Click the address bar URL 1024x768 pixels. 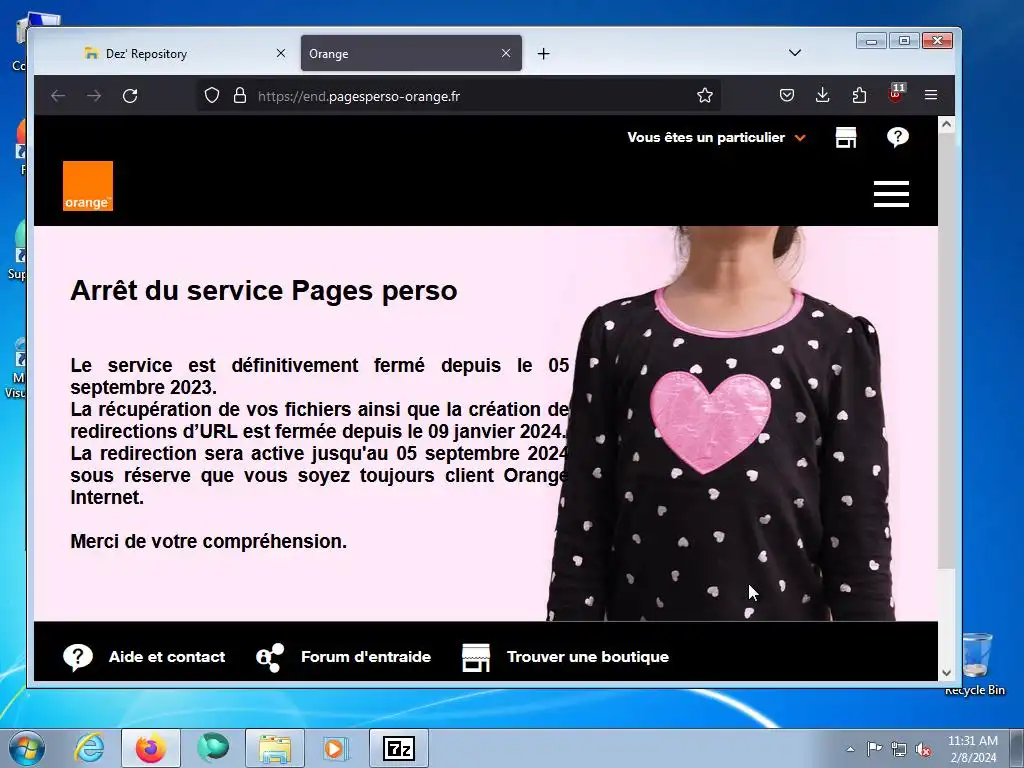coord(359,96)
